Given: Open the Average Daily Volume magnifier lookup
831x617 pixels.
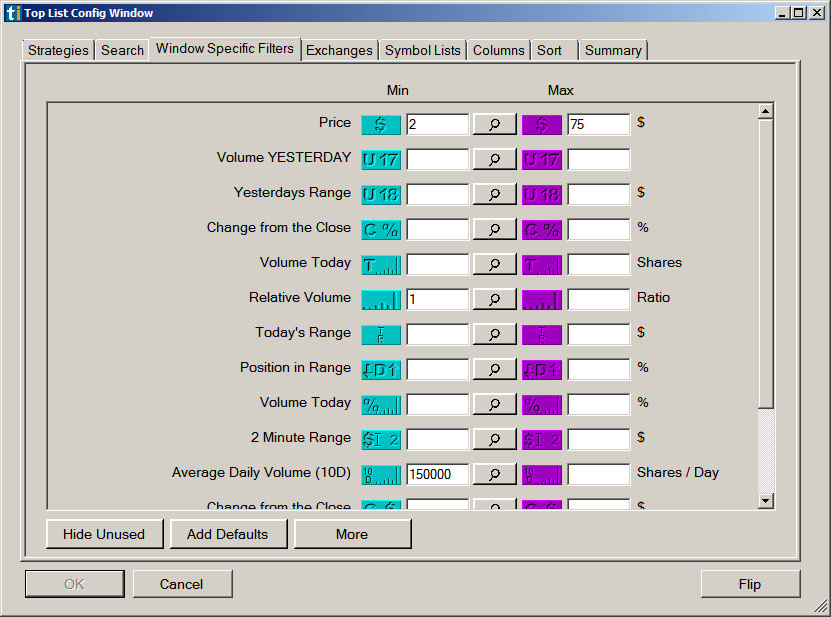Looking at the screenshot, I should [x=494, y=474].
